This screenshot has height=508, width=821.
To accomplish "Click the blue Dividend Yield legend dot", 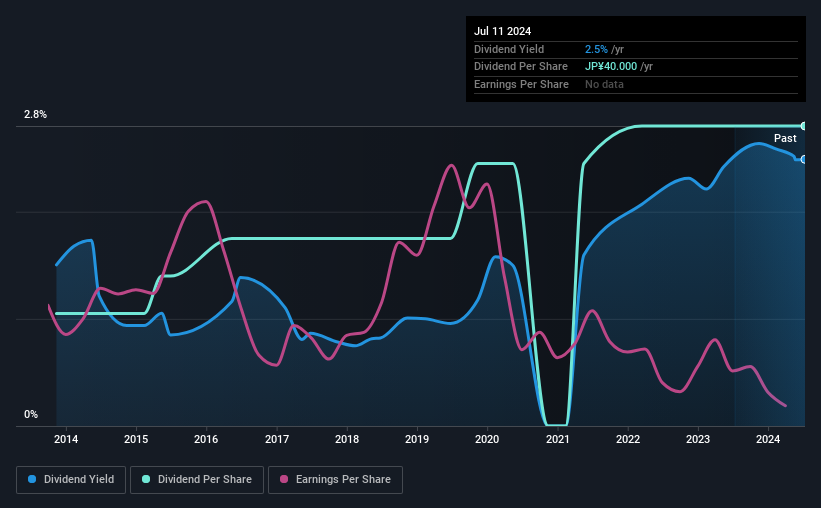I will click(x=32, y=479).
